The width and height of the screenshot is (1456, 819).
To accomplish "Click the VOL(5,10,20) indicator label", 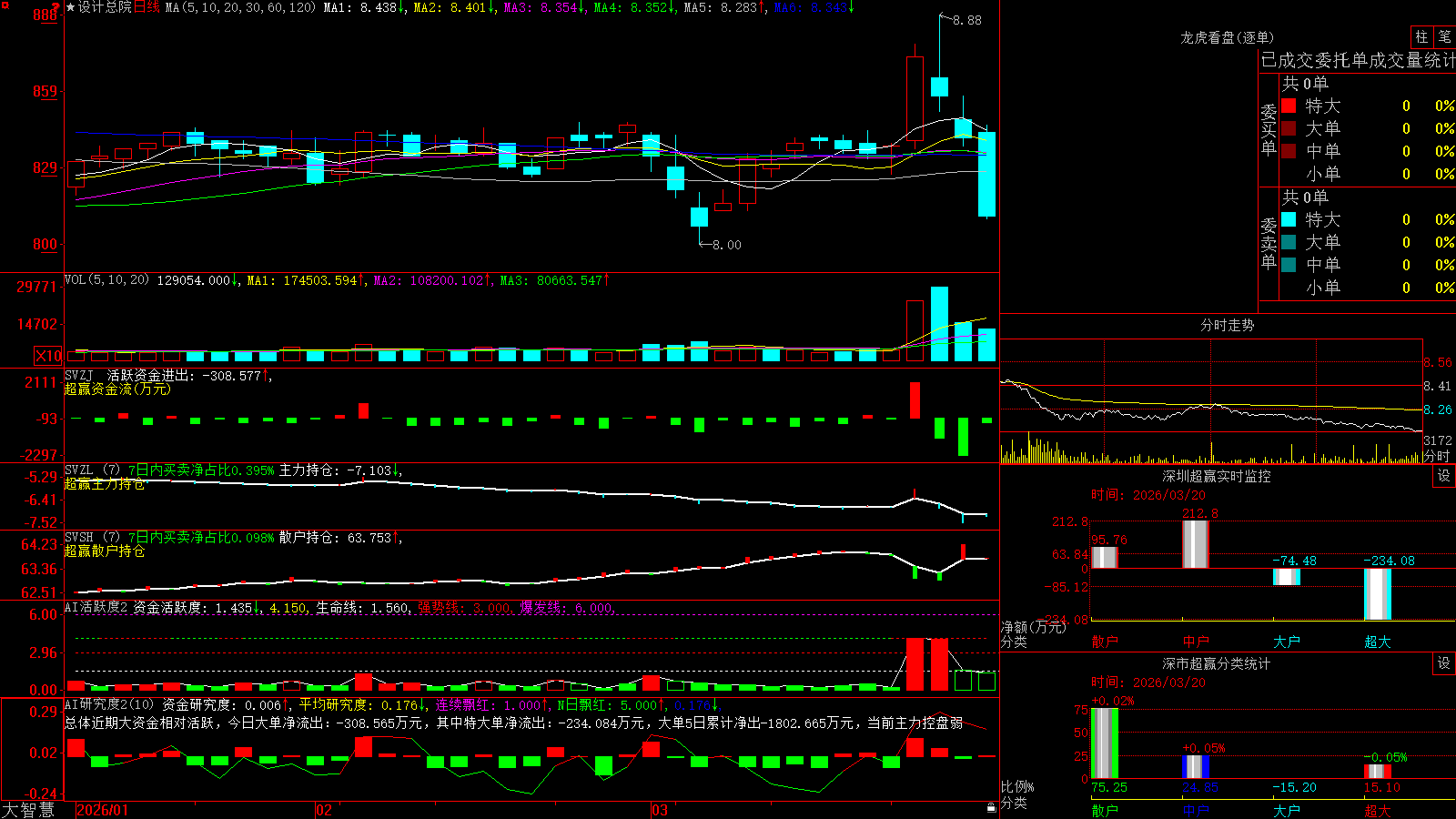I will (106, 280).
